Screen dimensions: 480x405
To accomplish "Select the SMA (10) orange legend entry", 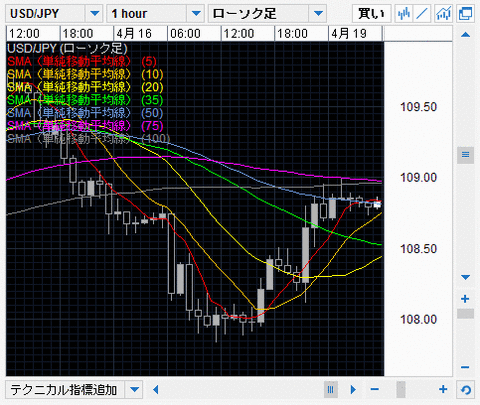I will [x=85, y=74].
